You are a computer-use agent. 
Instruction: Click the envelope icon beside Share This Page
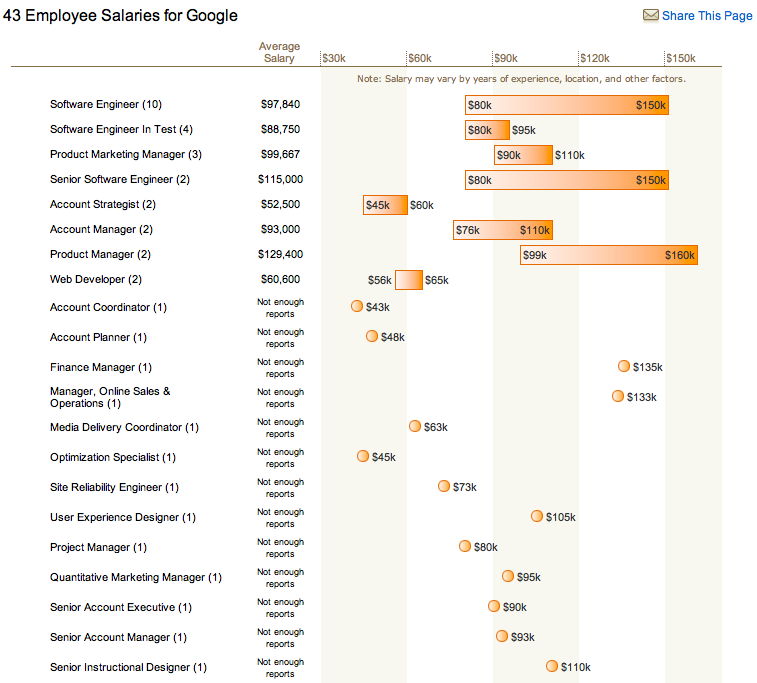[x=650, y=16]
